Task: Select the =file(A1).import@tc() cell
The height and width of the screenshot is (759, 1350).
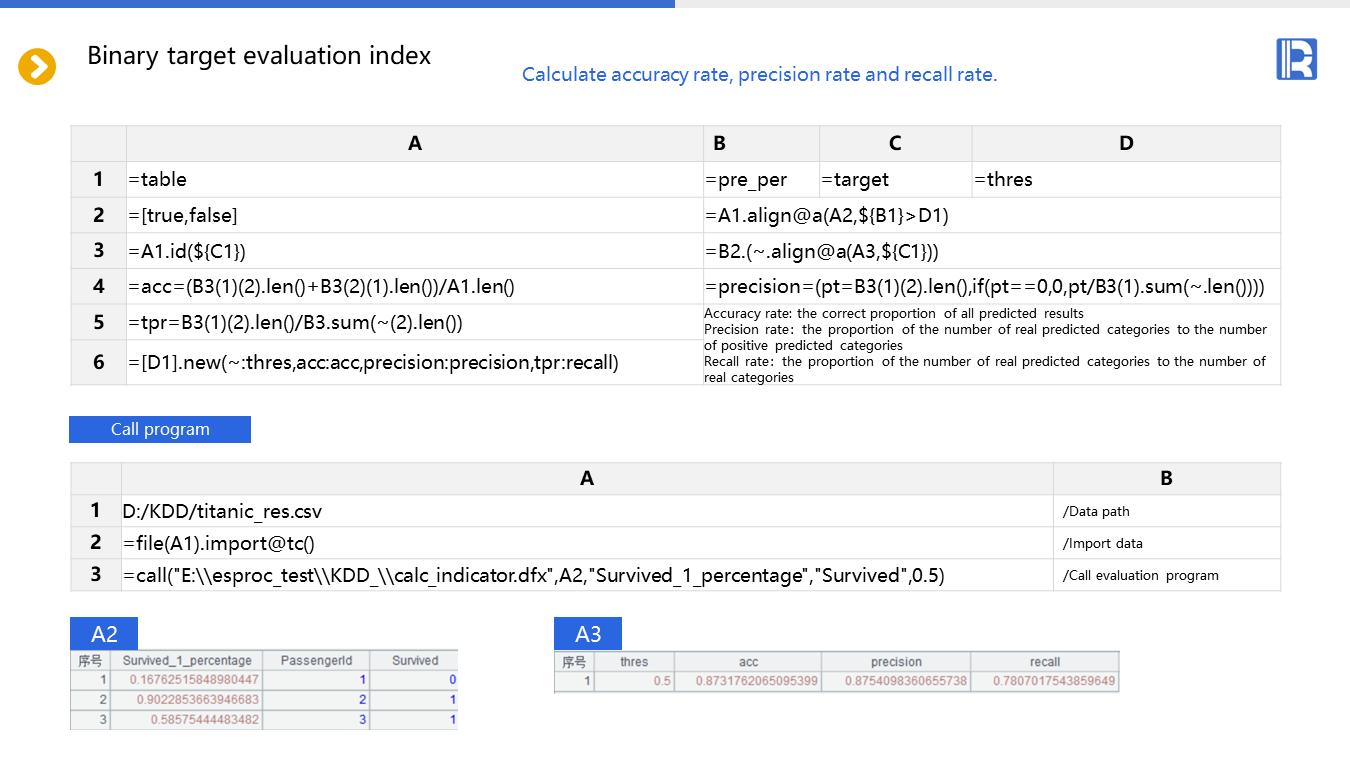Action: tap(586, 543)
